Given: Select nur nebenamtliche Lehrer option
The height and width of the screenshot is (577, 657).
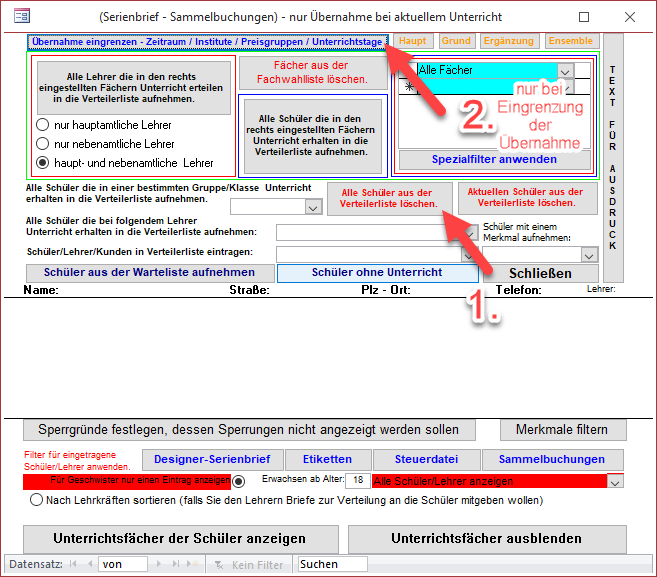Looking at the screenshot, I should (x=42, y=144).
